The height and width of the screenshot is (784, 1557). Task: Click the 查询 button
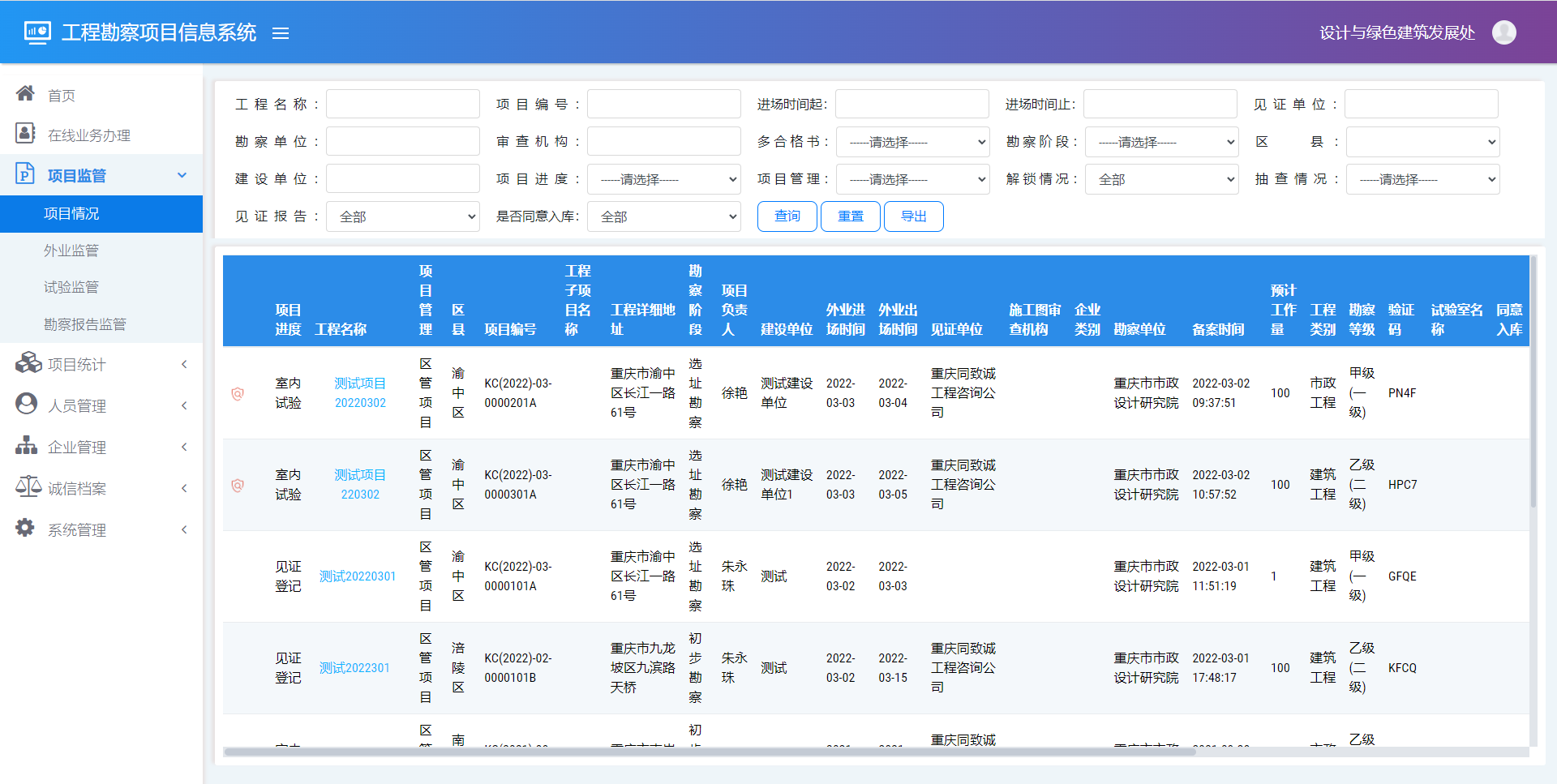[787, 216]
